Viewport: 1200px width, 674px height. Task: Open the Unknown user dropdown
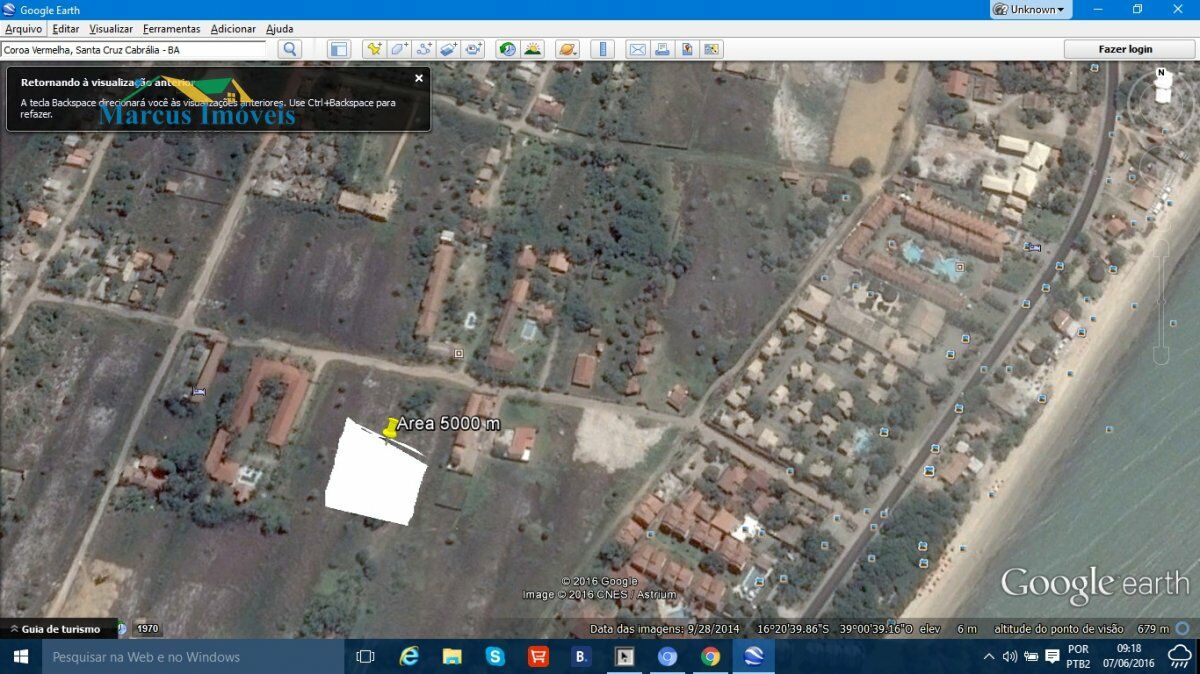[1031, 10]
